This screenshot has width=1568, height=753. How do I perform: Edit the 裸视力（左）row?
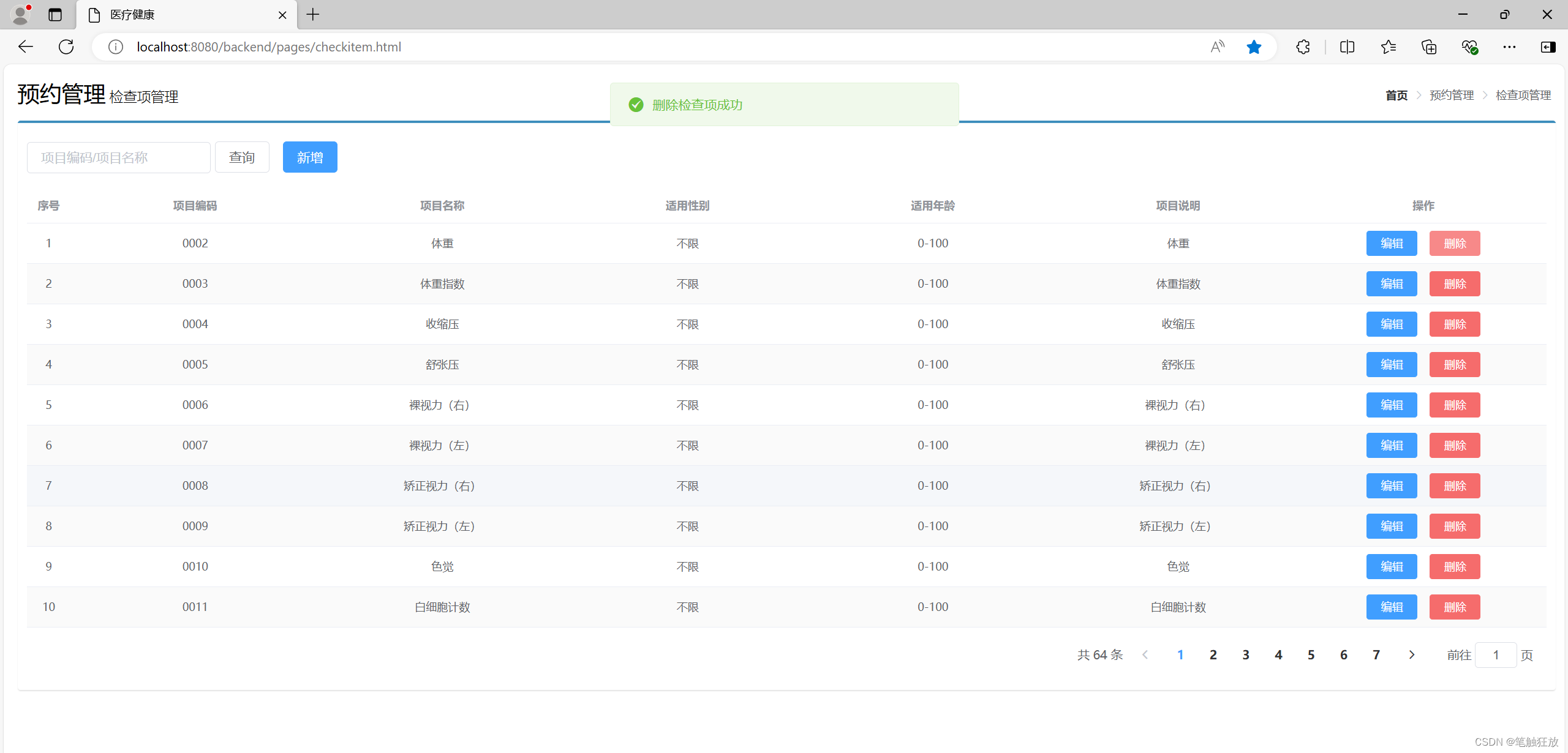click(1392, 445)
